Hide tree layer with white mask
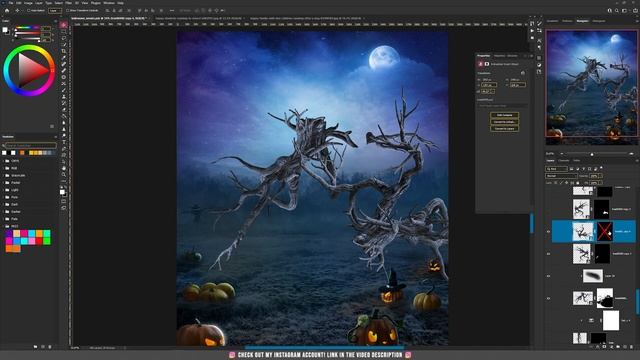640x360 pixels. (x=548, y=298)
